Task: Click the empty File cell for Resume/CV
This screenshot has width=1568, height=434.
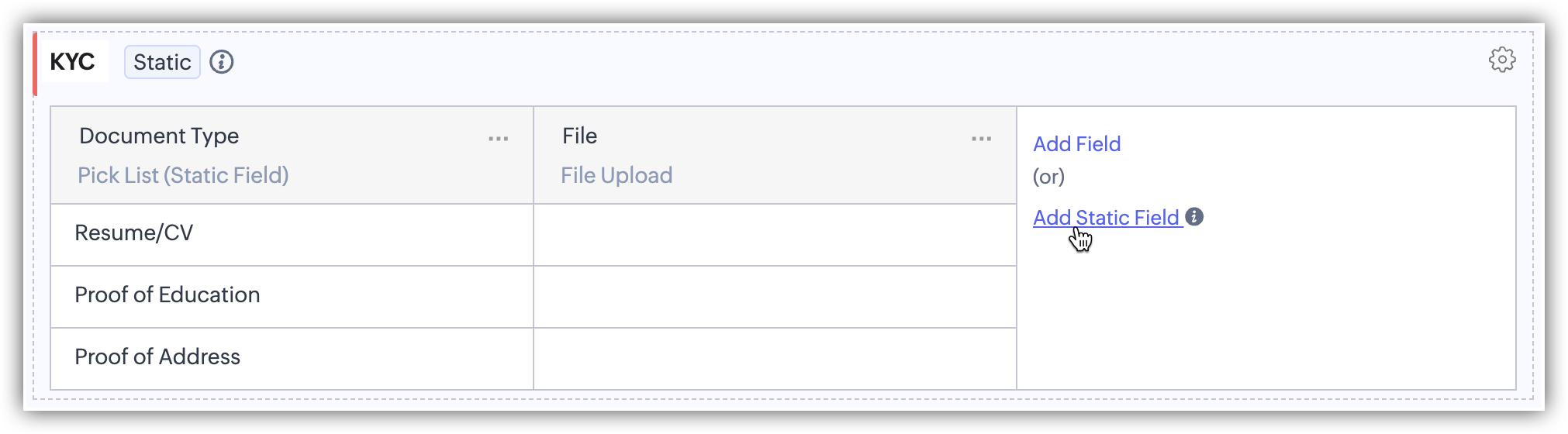Action: click(774, 235)
